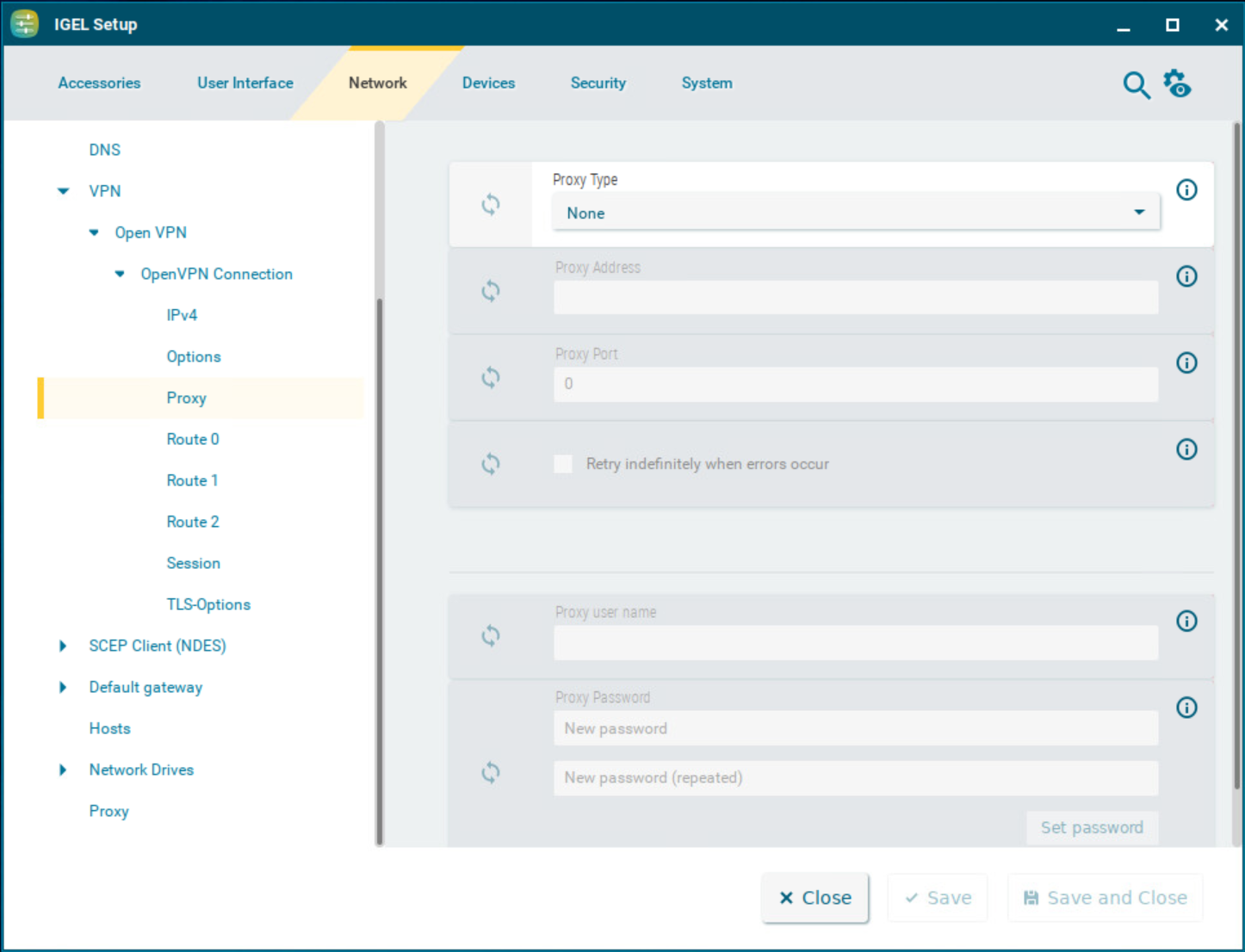Open the Devices tab
The image size is (1245, 952).
(488, 83)
